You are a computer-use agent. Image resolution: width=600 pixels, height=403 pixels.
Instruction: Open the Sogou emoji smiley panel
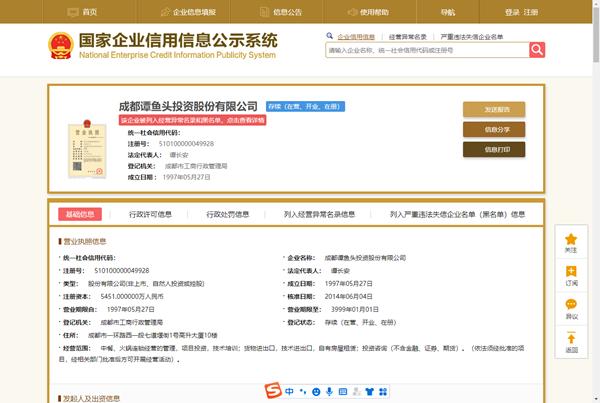point(316,392)
